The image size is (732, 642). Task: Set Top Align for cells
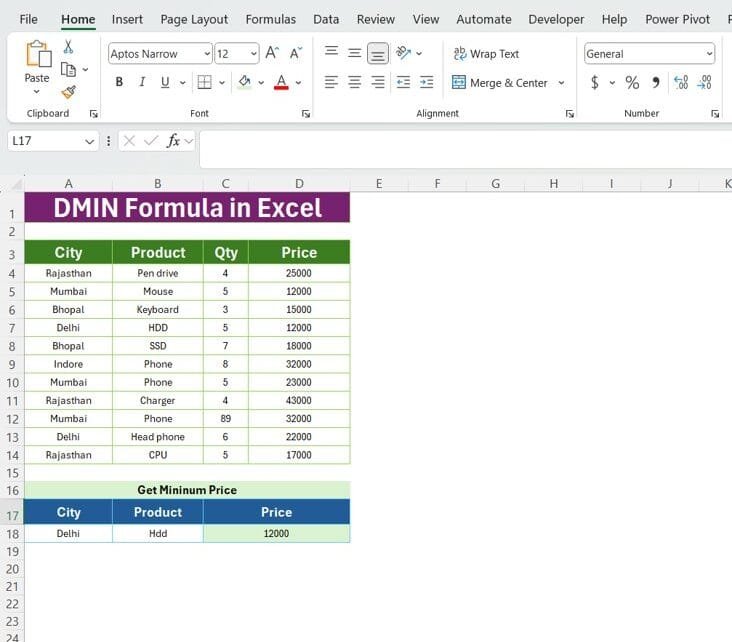[331, 52]
